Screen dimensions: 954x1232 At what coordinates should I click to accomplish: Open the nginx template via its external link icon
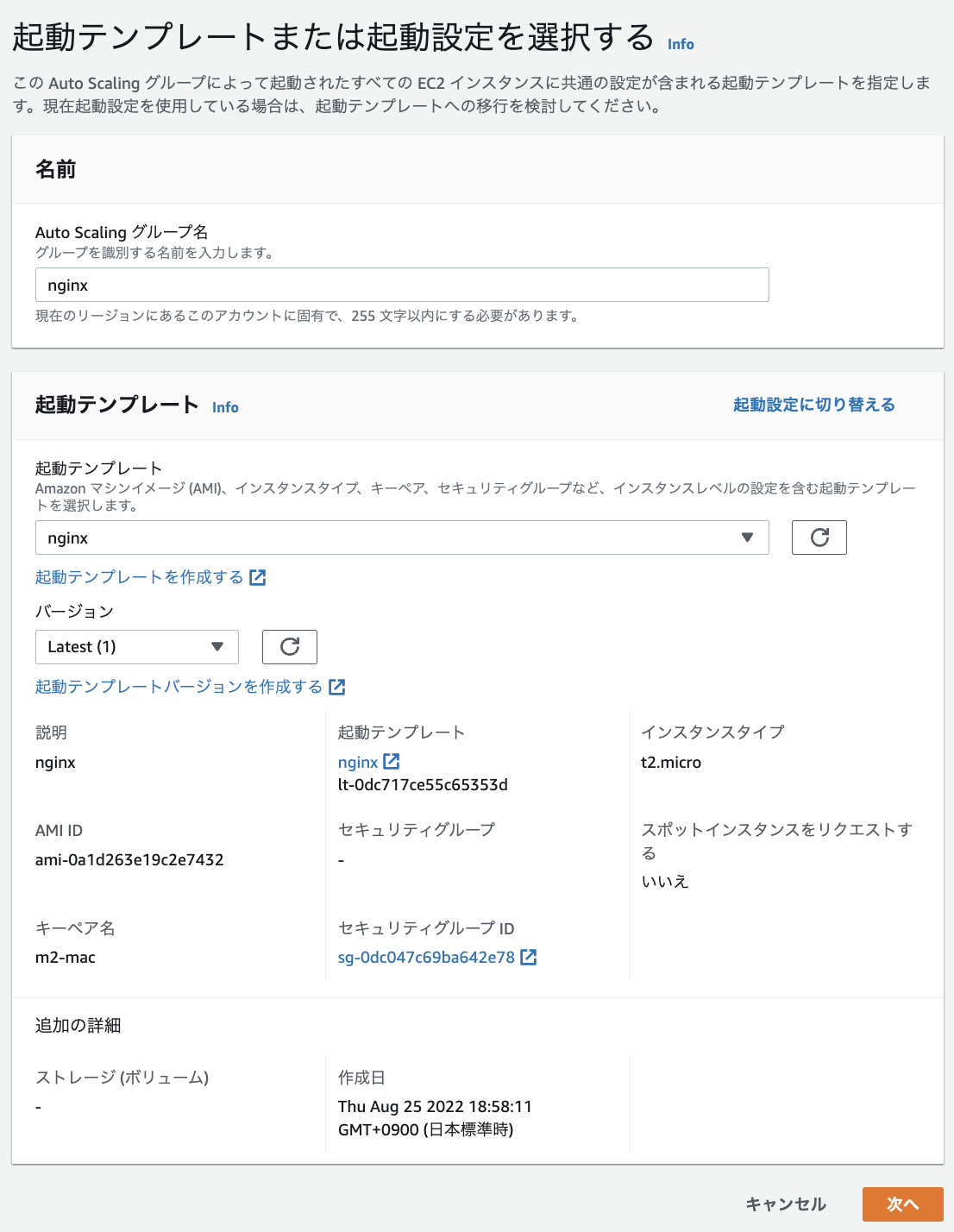tap(392, 761)
